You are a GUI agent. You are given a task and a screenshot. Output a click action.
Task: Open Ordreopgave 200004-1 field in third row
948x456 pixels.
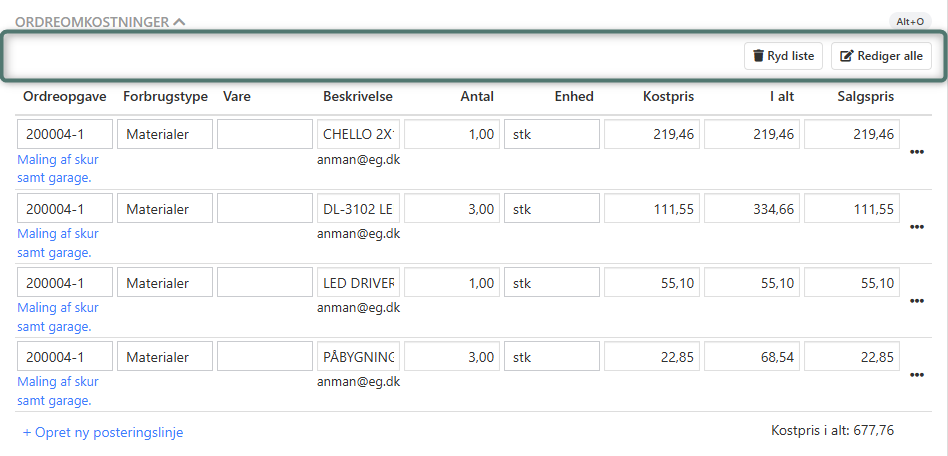(x=65, y=283)
